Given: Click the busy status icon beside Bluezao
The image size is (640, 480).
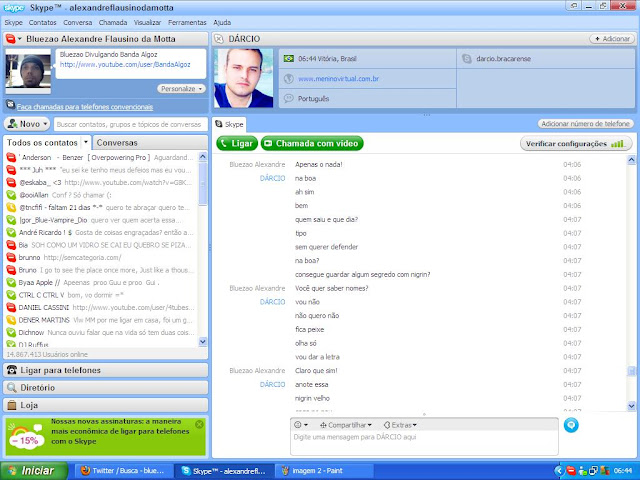Looking at the screenshot, I should [10, 39].
